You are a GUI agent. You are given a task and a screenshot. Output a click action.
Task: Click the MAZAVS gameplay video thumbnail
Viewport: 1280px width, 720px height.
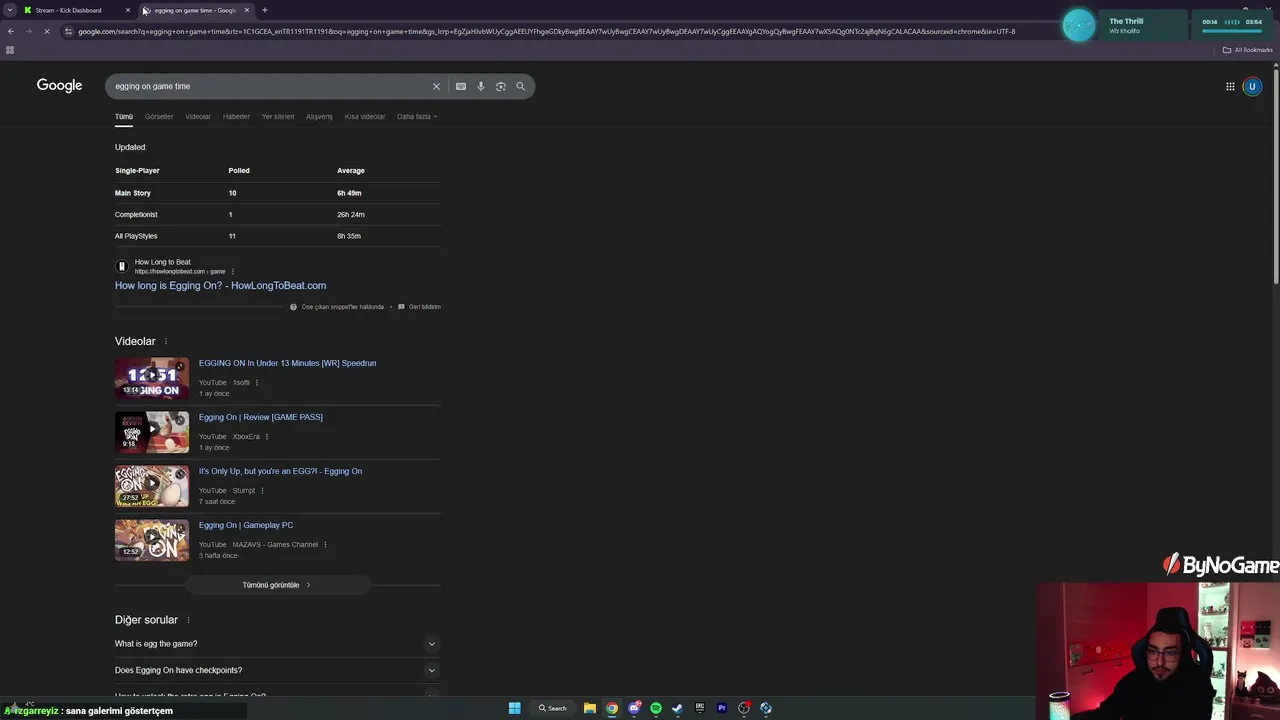click(x=151, y=540)
